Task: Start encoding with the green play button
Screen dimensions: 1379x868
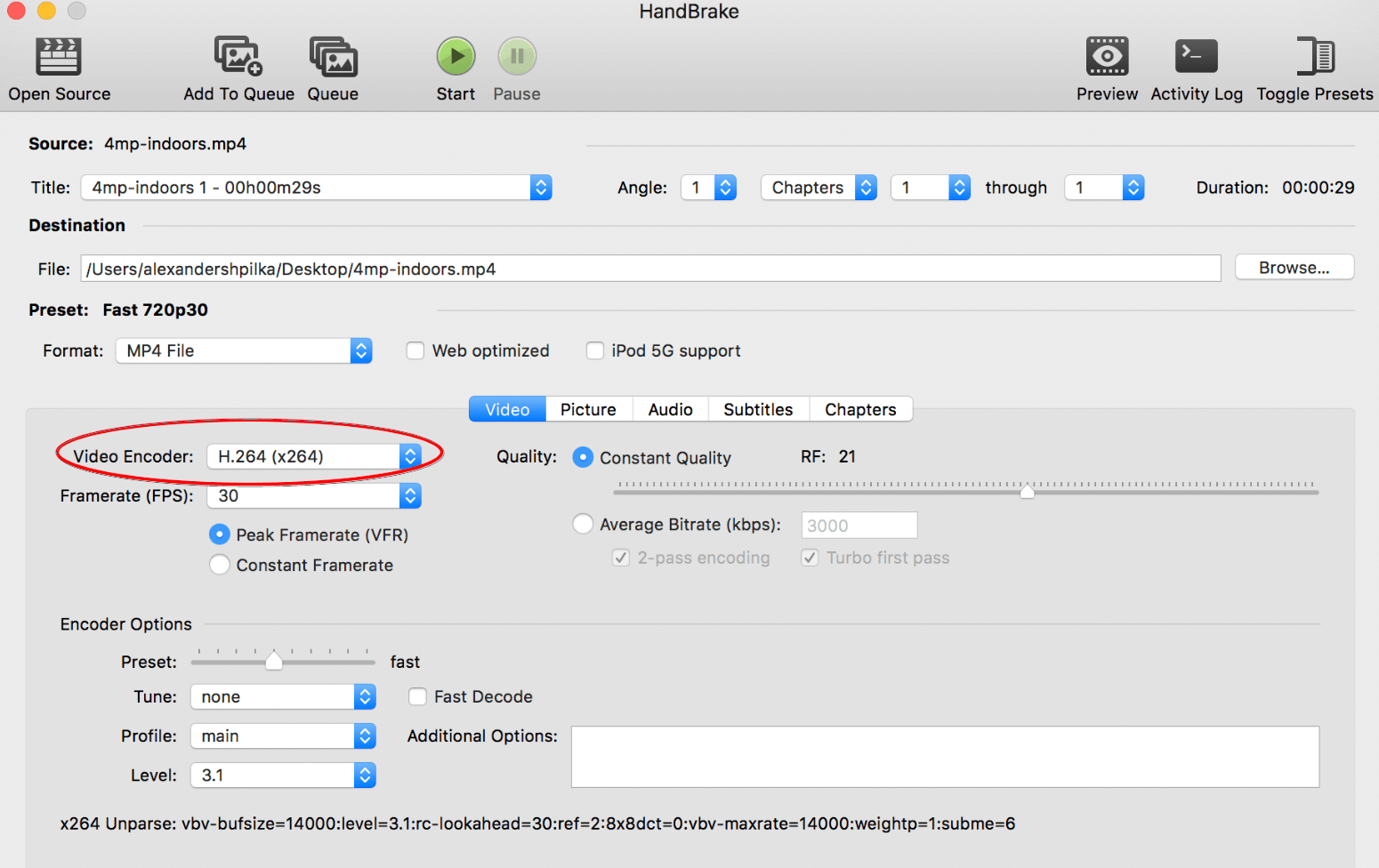Action: point(456,56)
